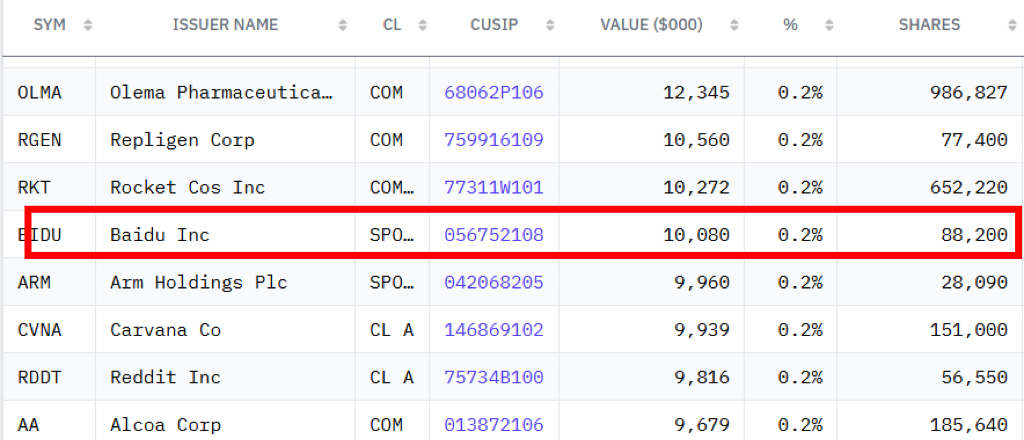Click shares count 28,090
This screenshot has width=1024, height=440.
point(974,282)
